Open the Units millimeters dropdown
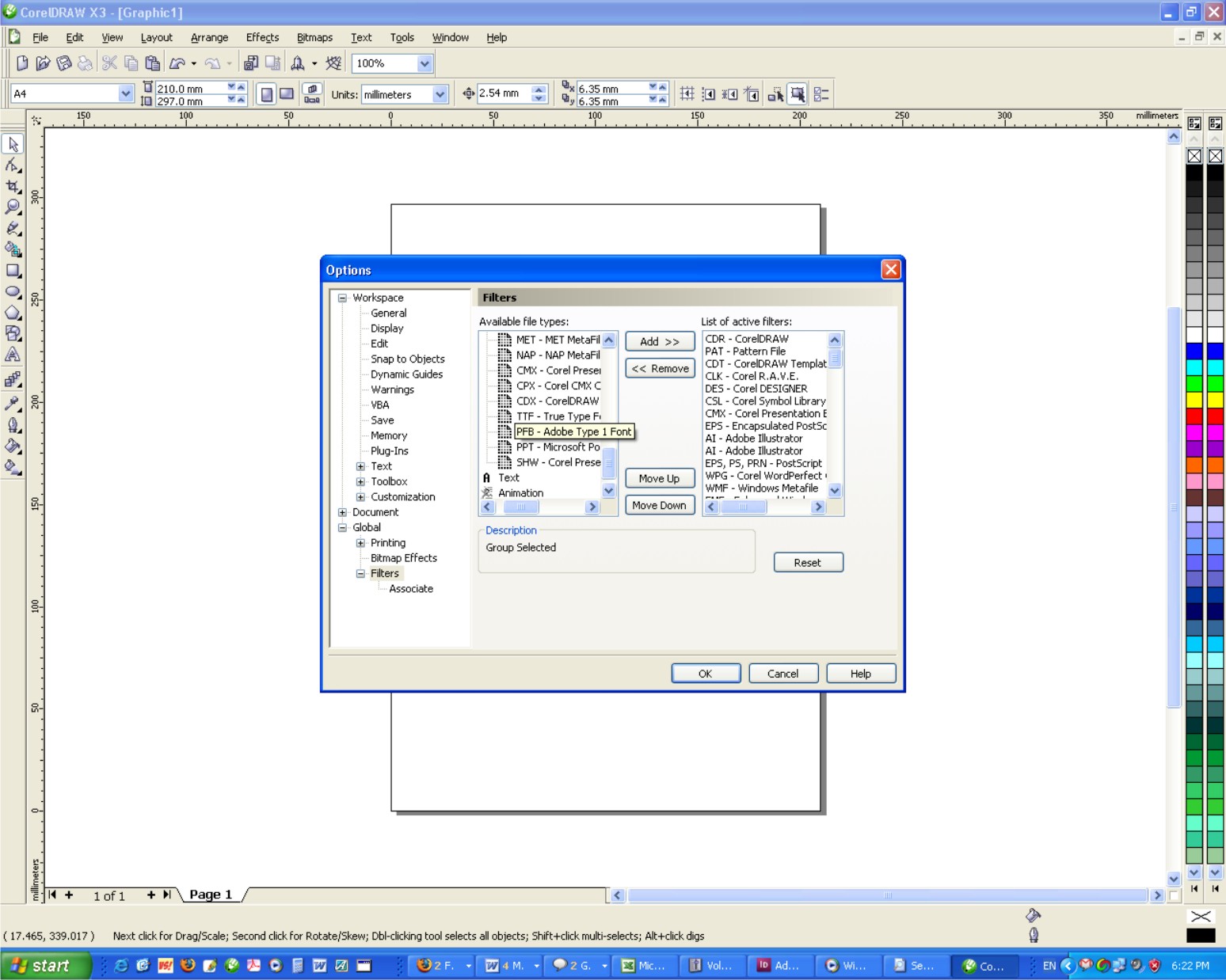 440,94
